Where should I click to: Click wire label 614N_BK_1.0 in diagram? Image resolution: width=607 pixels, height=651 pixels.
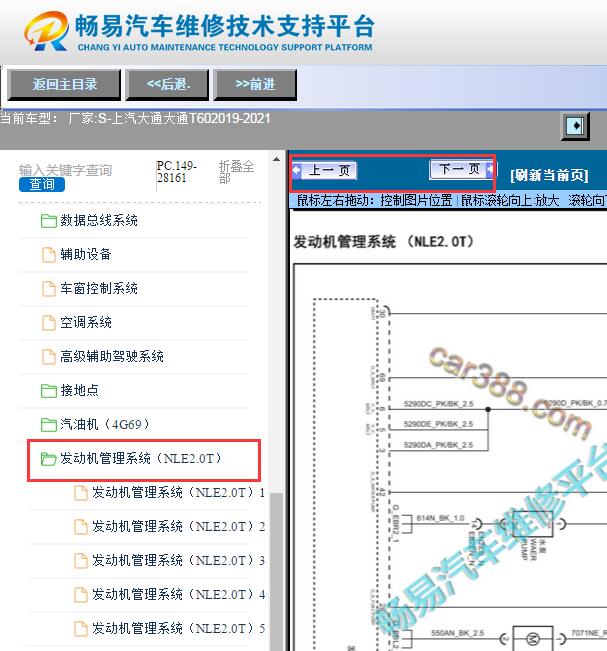point(440,518)
